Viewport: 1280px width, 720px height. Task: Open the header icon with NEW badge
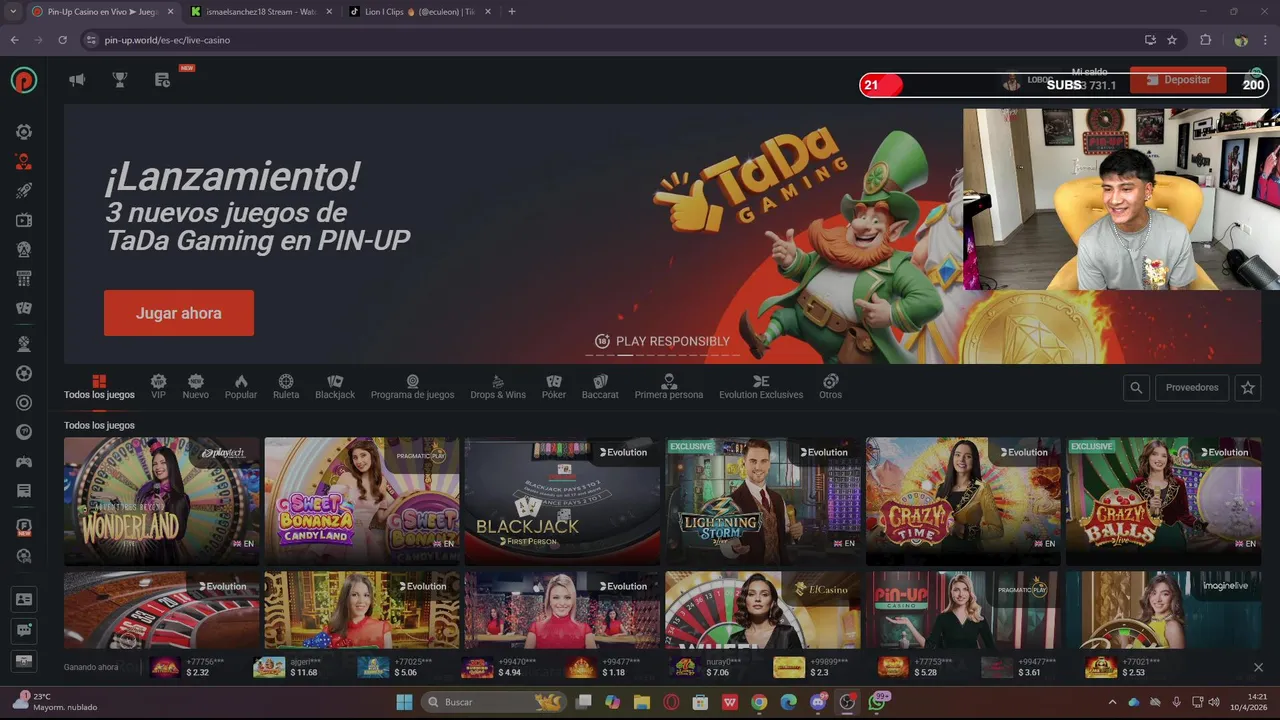click(x=163, y=80)
